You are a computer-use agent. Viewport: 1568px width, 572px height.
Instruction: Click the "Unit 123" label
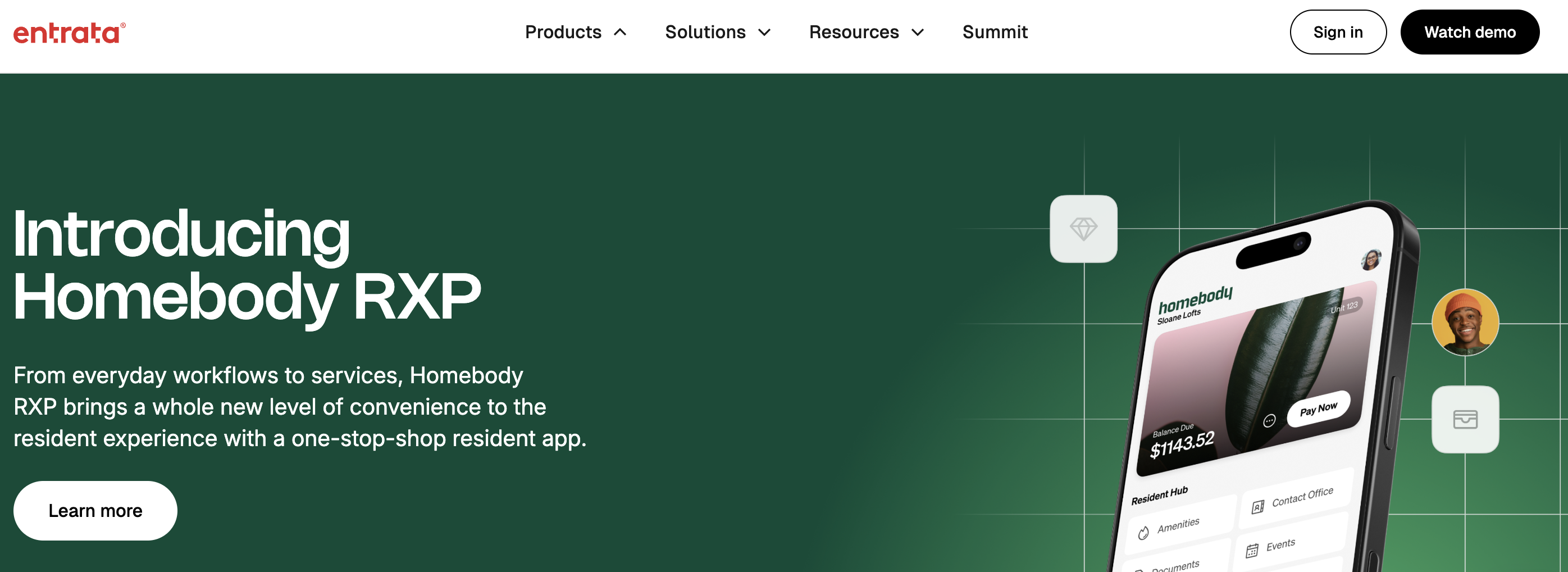(1344, 306)
